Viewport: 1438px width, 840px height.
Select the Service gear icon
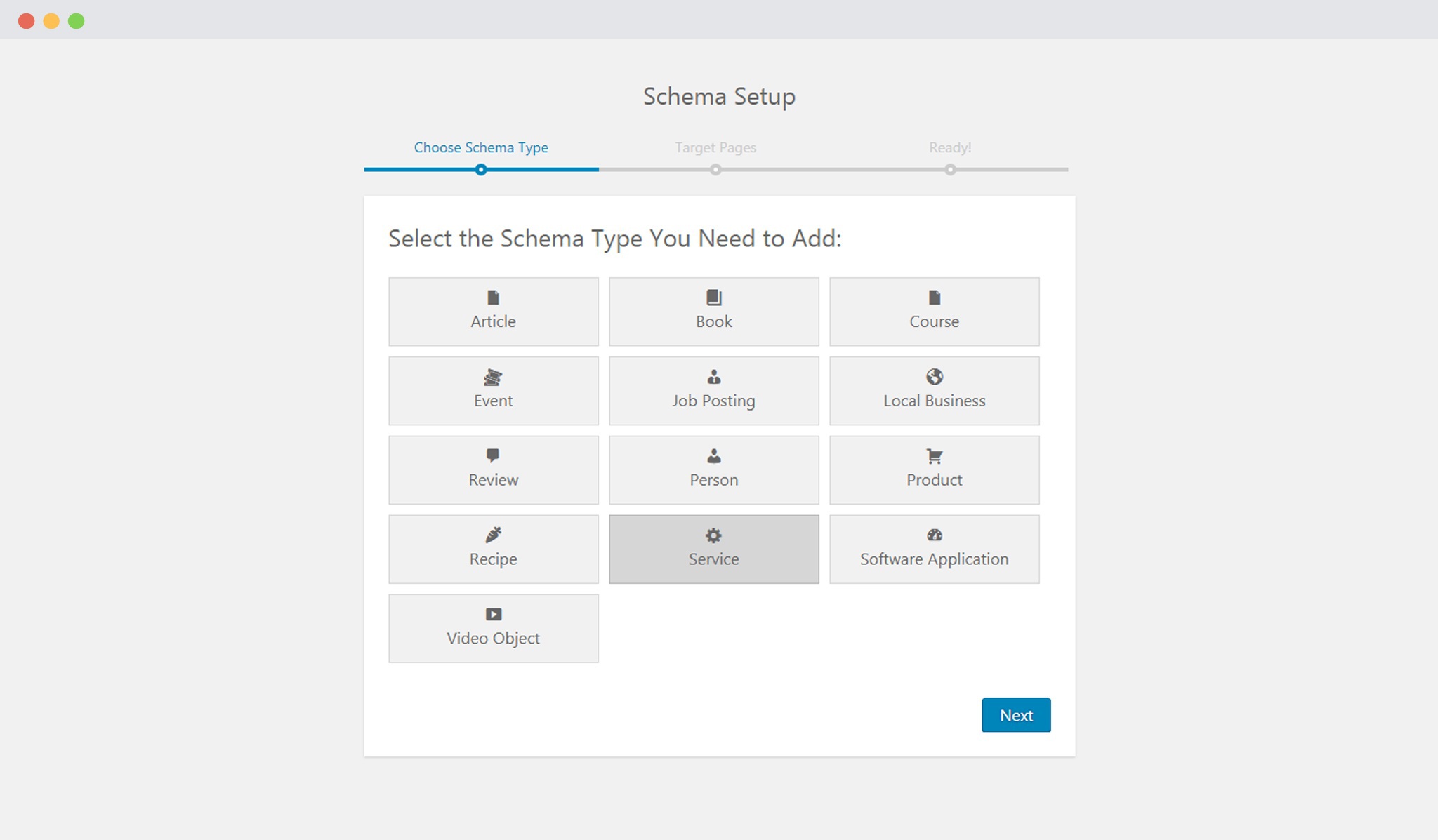(713, 534)
